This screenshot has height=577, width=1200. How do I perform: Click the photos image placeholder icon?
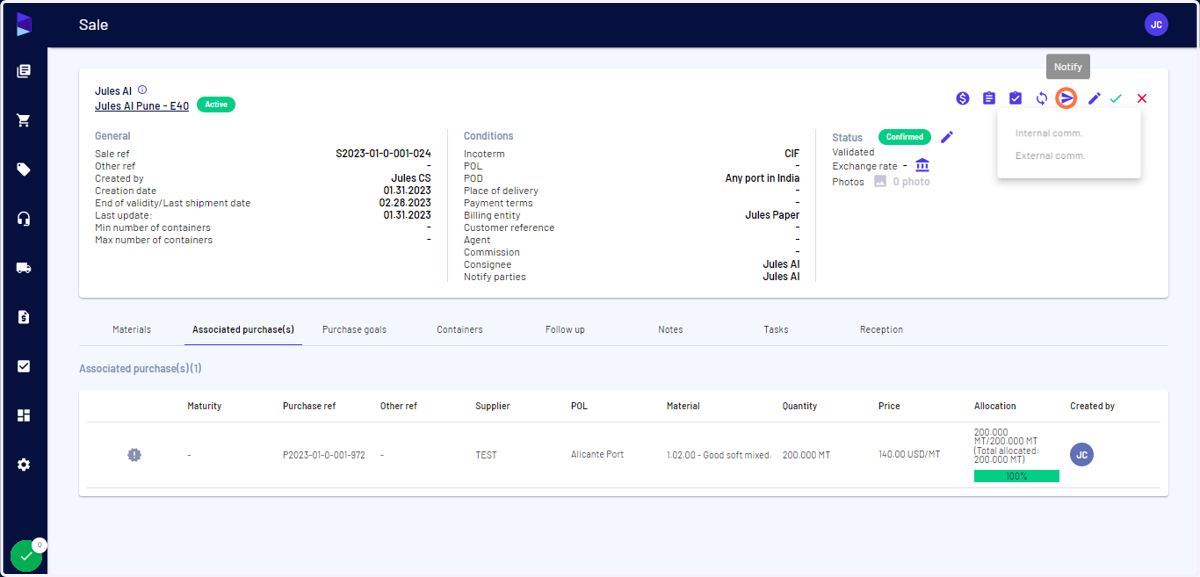(880, 181)
